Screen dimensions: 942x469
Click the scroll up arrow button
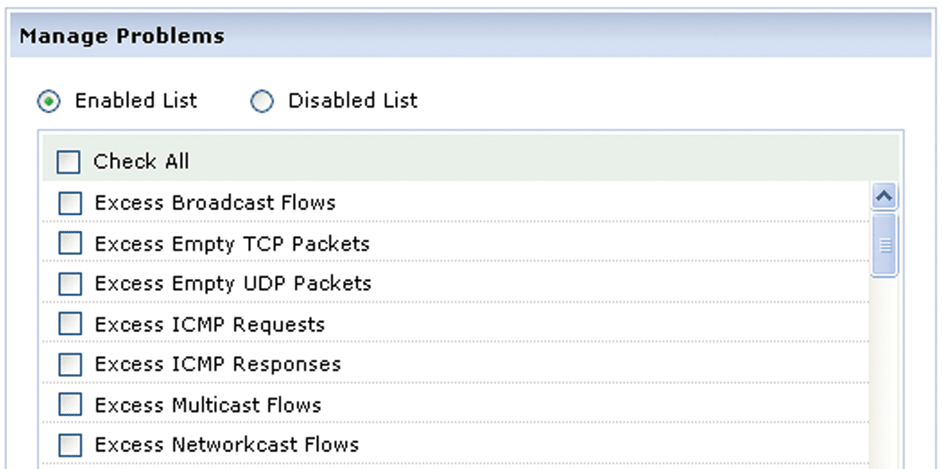[884, 197]
